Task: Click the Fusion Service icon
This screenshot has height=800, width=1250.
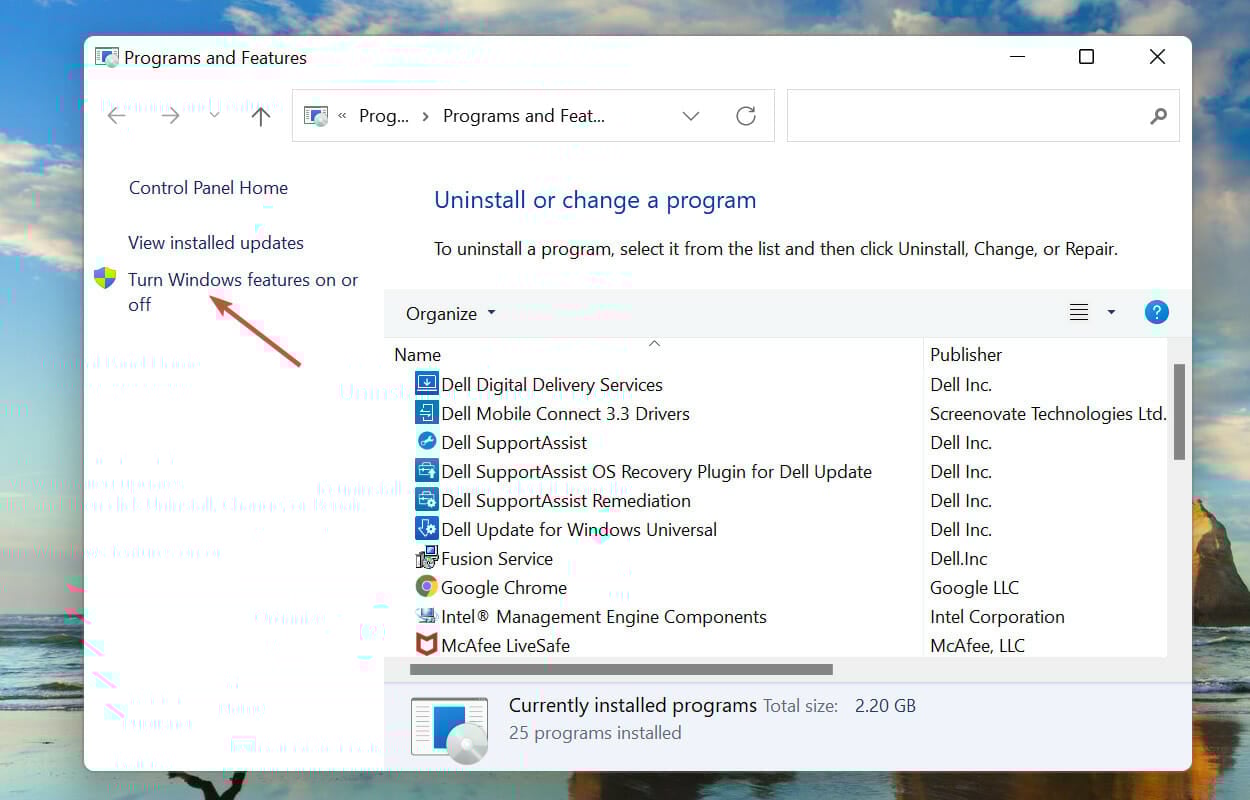Action: pos(427,558)
